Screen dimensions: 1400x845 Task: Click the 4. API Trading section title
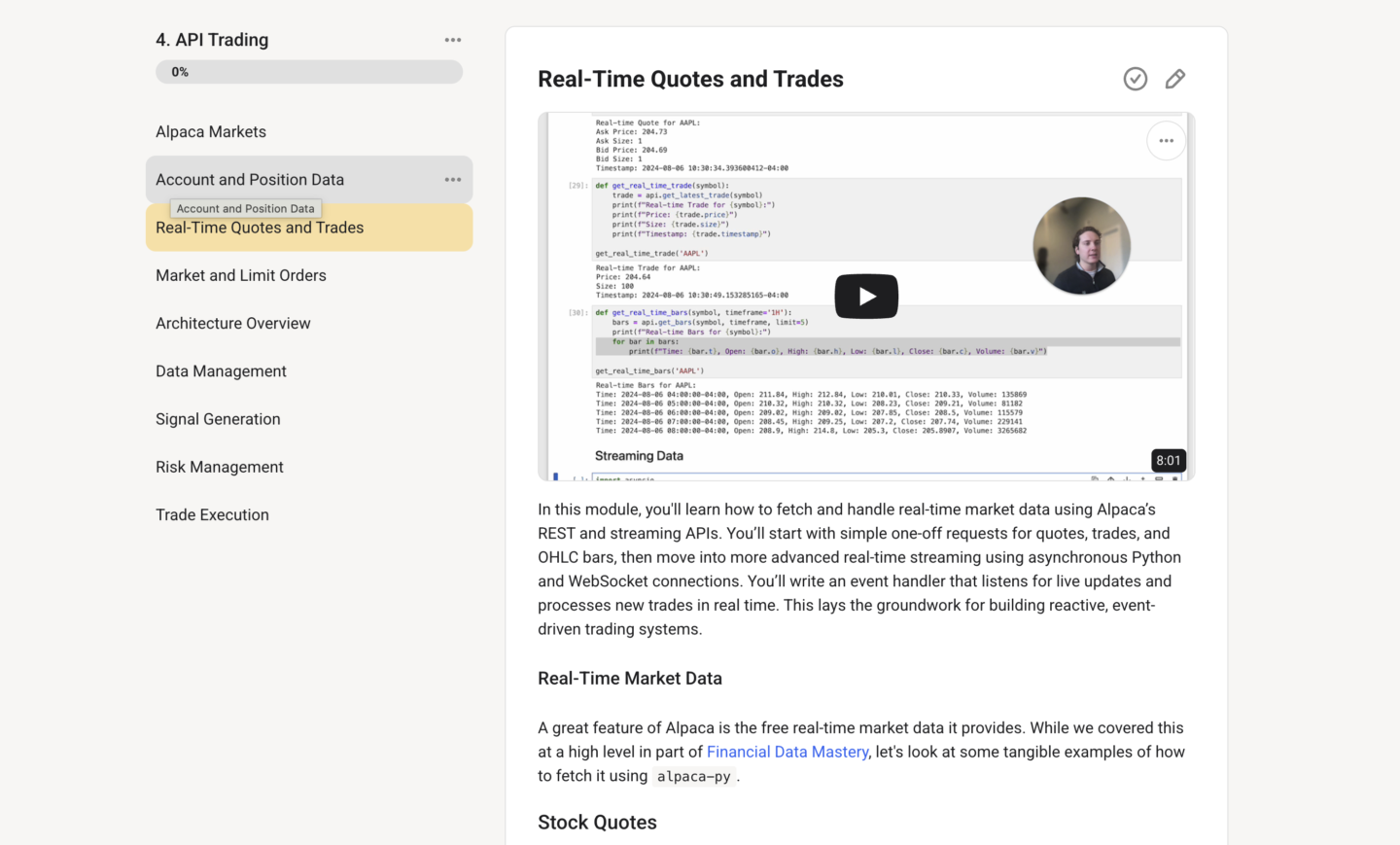tap(212, 40)
